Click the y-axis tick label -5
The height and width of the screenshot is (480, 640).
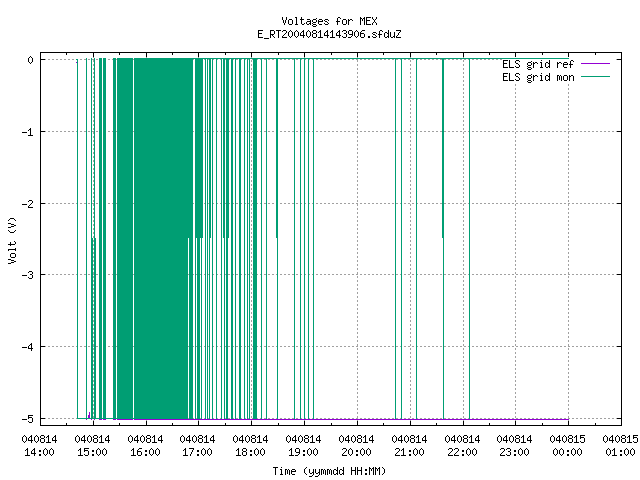(x=27, y=419)
